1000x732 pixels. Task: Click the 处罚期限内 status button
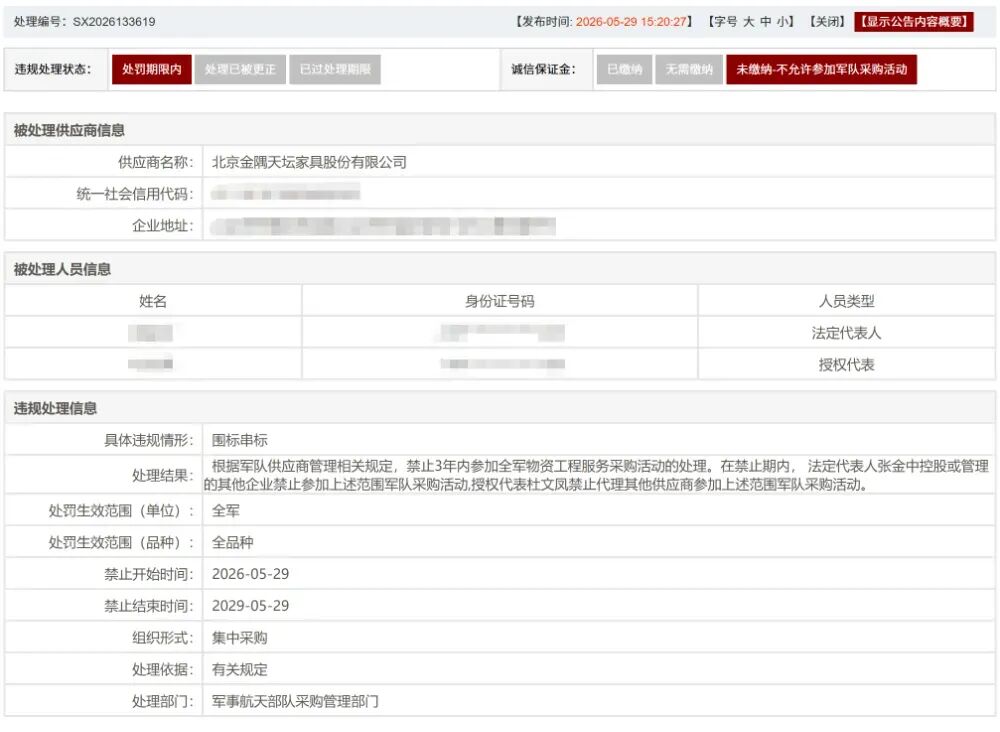point(152,70)
